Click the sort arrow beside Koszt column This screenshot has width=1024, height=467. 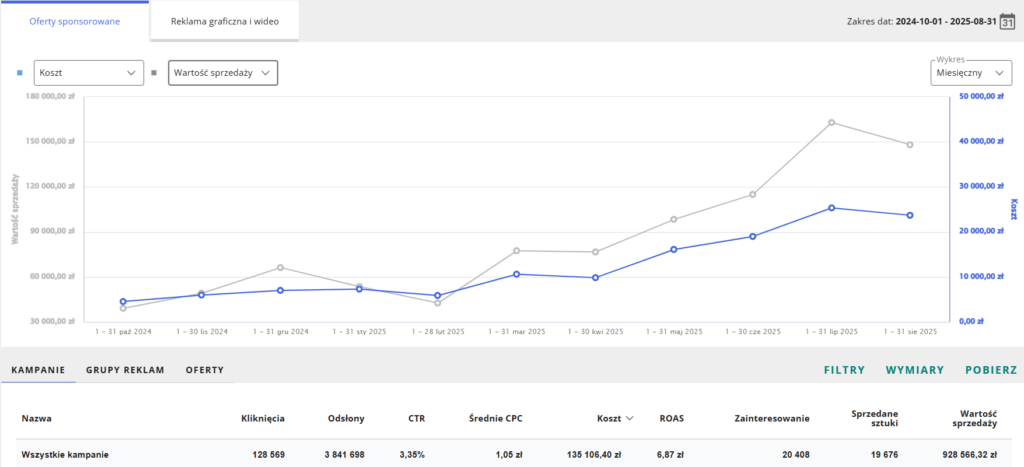tap(629, 418)
